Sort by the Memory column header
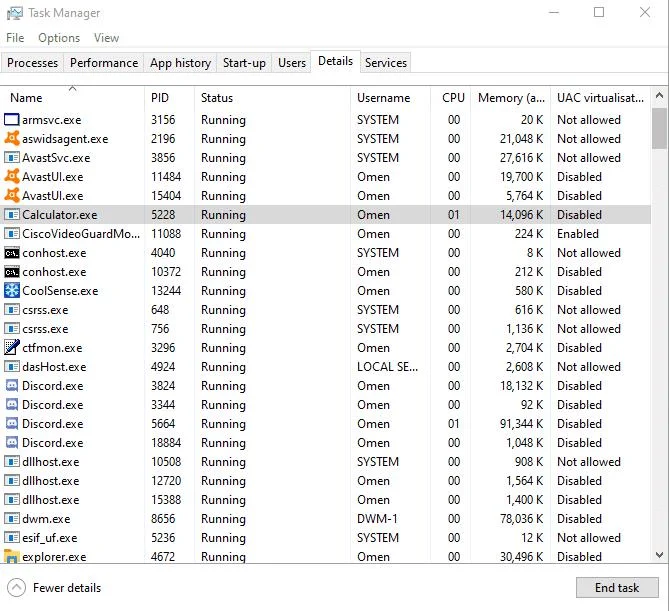 (x=511, y=98)
